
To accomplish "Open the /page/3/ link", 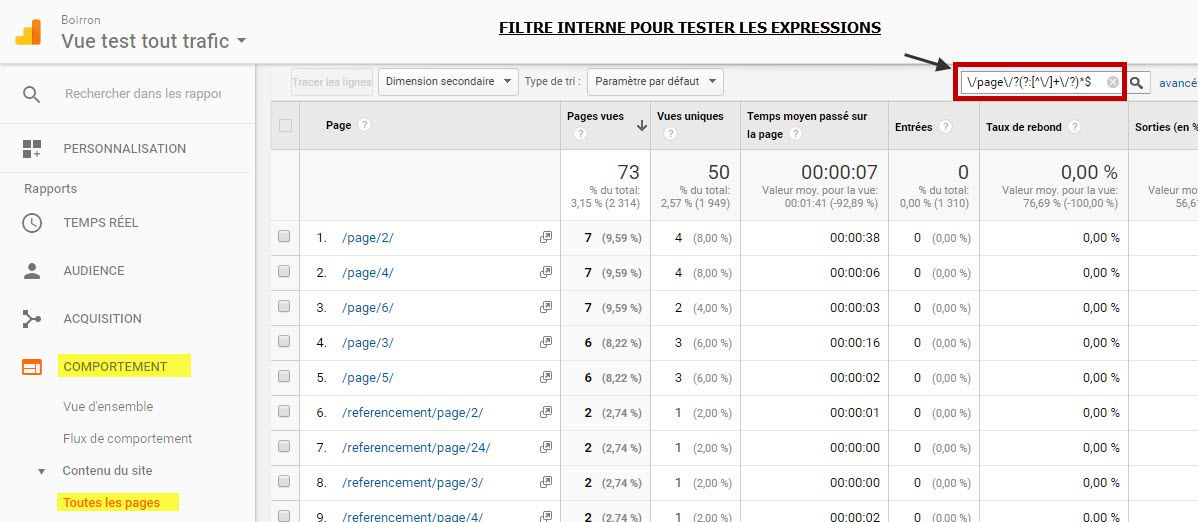I will [x=367, y=343].
